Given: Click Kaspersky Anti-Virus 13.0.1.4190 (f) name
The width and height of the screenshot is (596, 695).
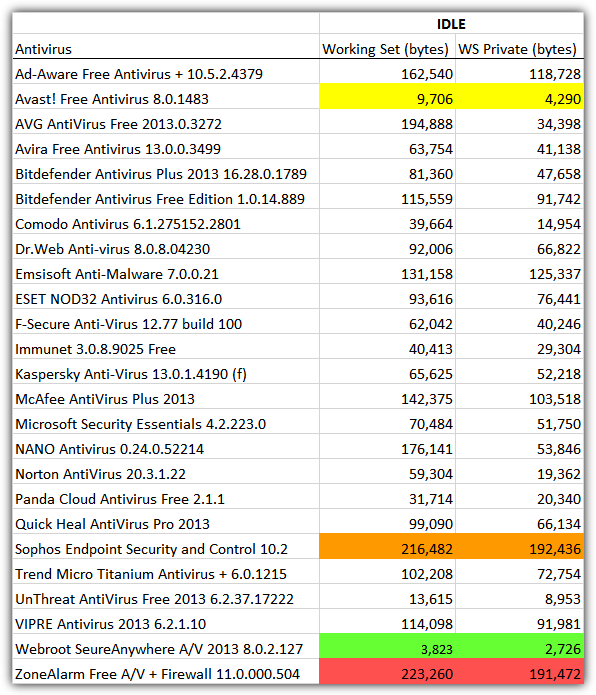Looking at the screenshot, I should tap(131, 374).
